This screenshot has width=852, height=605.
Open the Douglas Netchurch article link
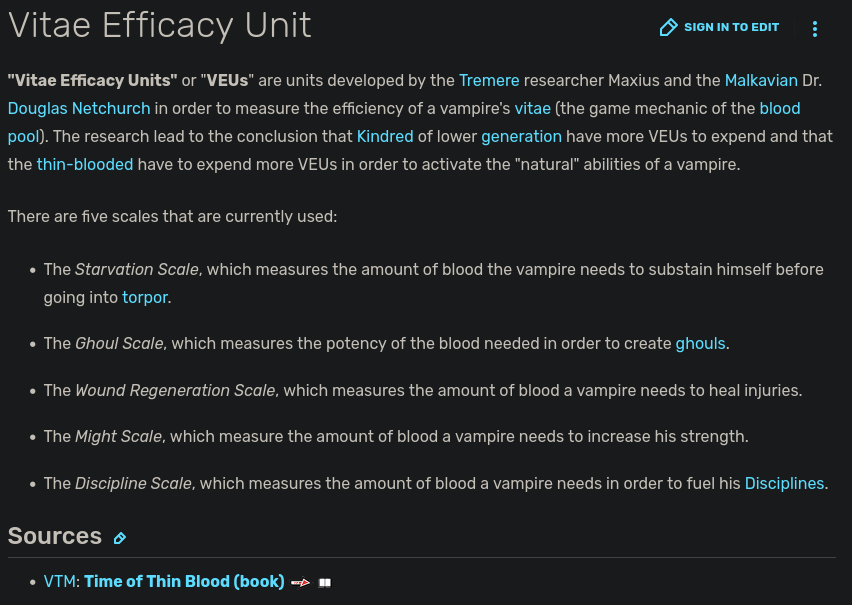(x=79, y=108)
